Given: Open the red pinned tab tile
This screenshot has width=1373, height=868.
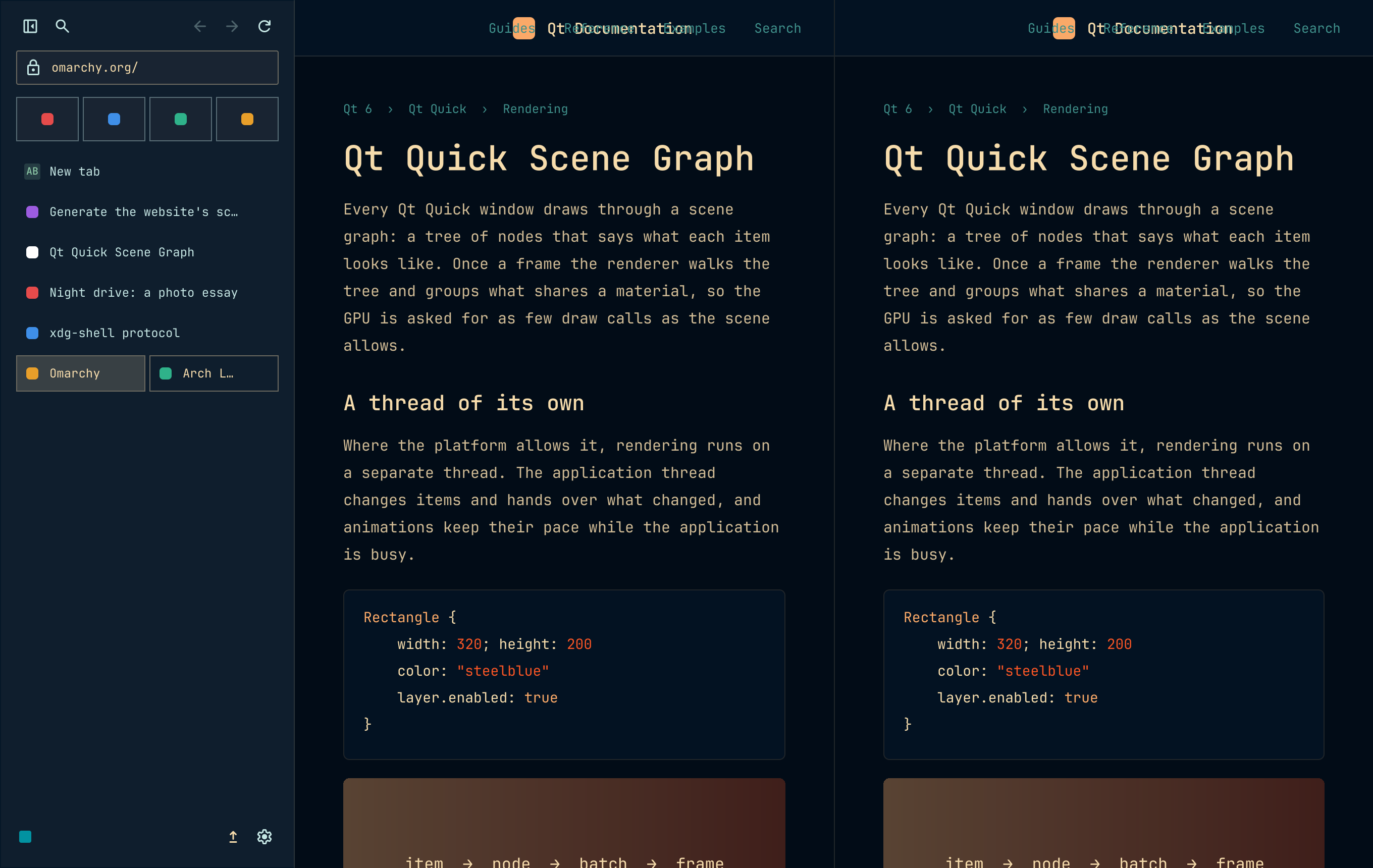Looking at the screenshot, I should click(x=47, y=119).
